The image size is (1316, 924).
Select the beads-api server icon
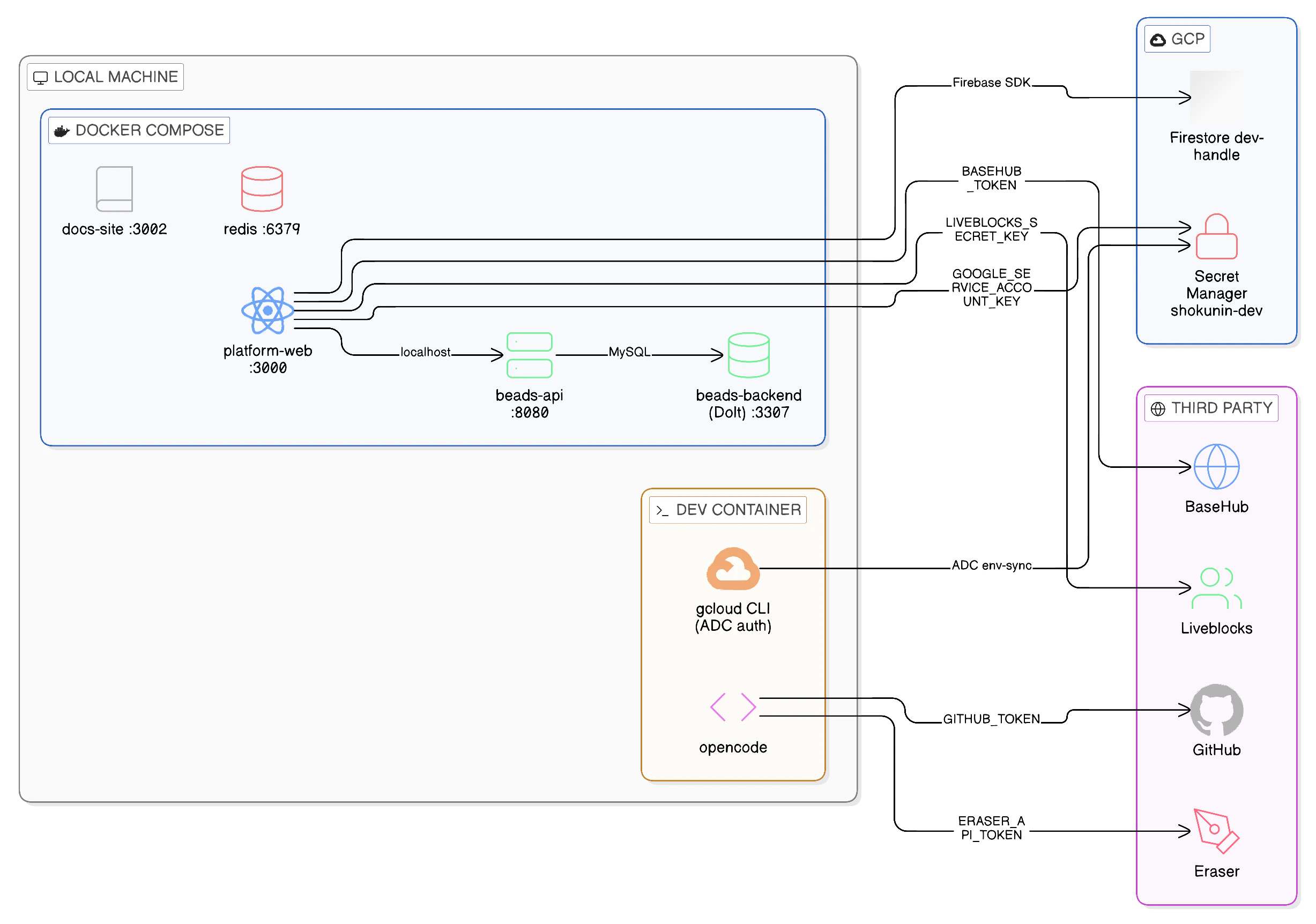[530, 355]
